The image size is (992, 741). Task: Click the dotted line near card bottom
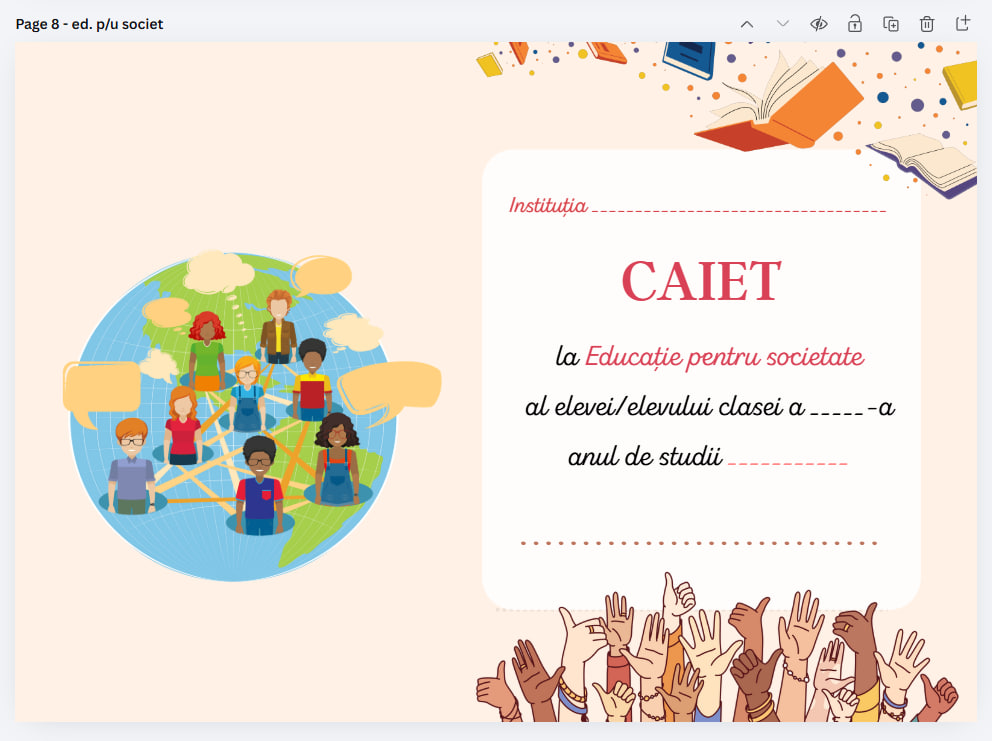pyautogui.click(x=699, y=543)
